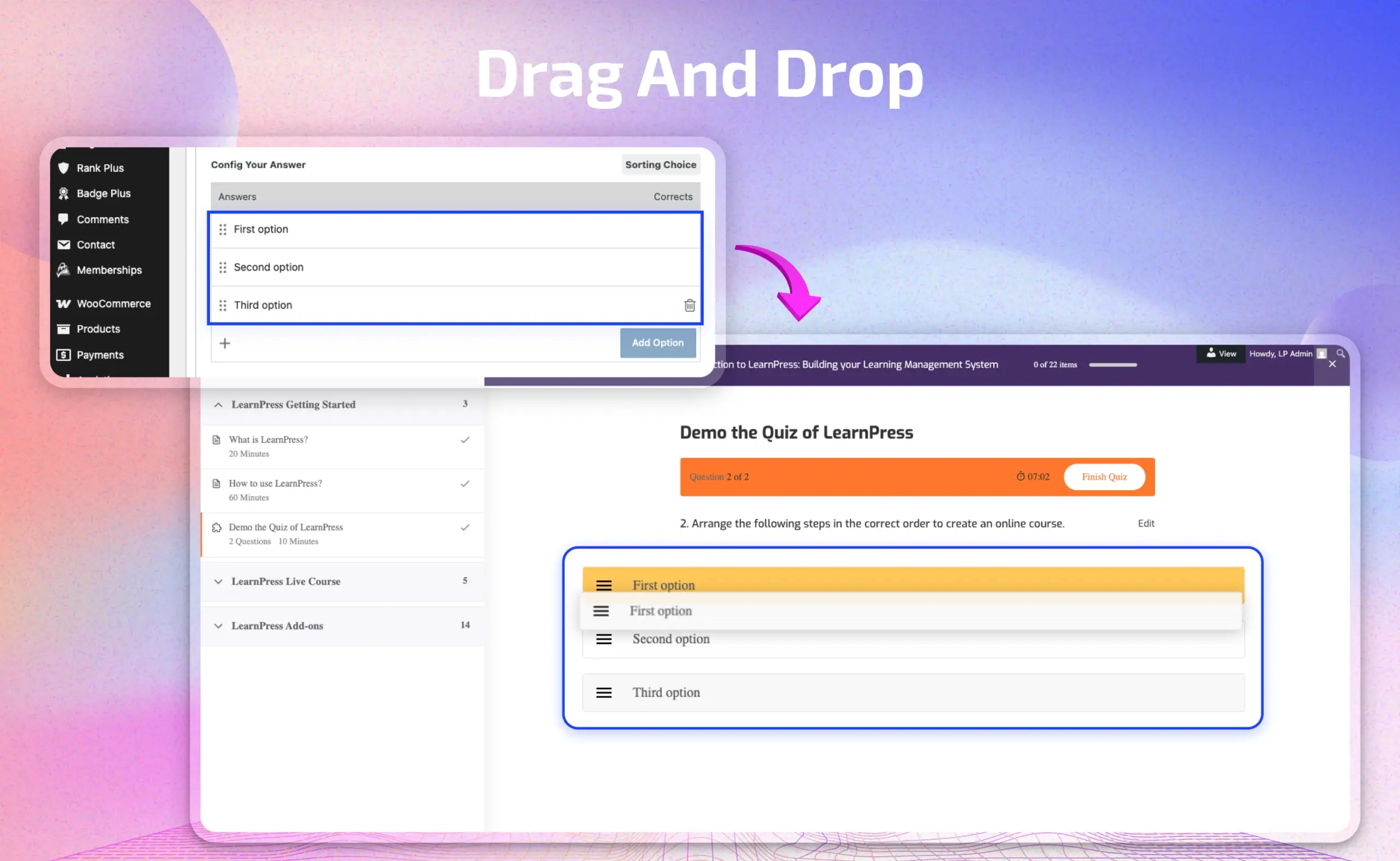Click the Corrects column header
Screen dimensions: 1400x861
coord(673,196)
